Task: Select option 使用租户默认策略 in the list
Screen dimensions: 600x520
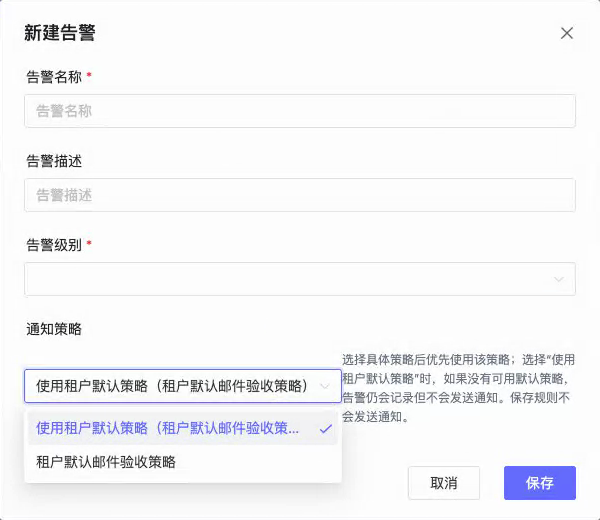Action: (183, 428)
